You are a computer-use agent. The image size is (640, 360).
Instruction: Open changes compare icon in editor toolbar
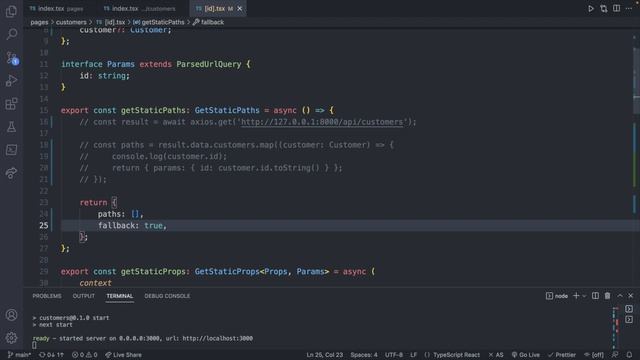[604, 9]
